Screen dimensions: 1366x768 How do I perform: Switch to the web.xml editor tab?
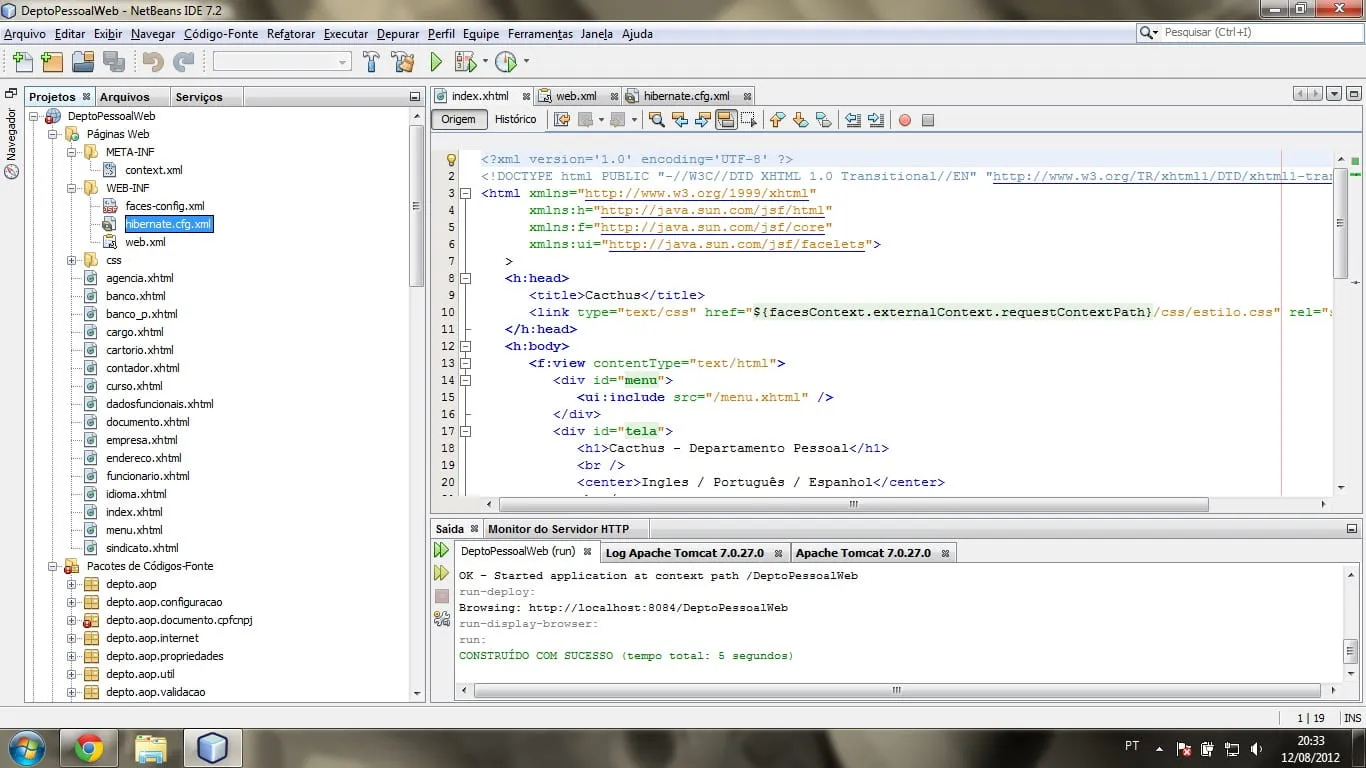pos(575,96)
